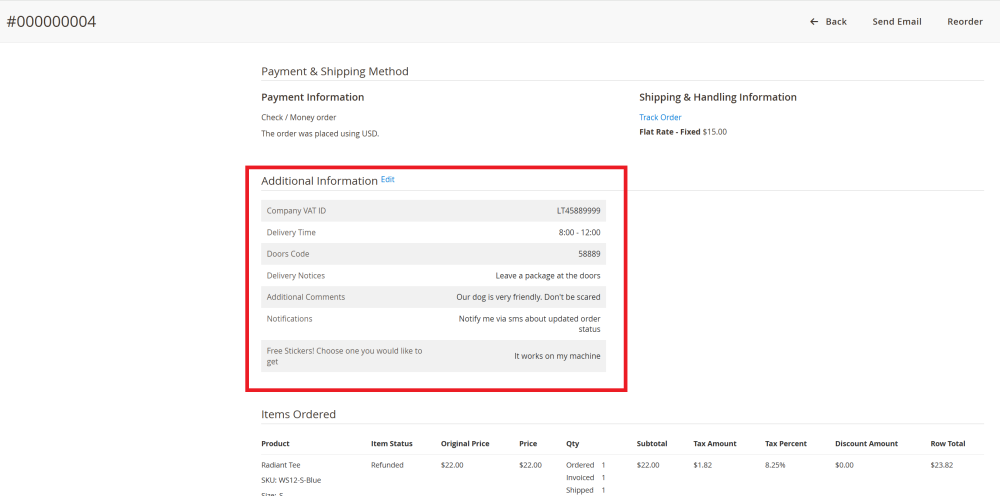Click Send Email button

pyautogui.click(x=897, y=22)
